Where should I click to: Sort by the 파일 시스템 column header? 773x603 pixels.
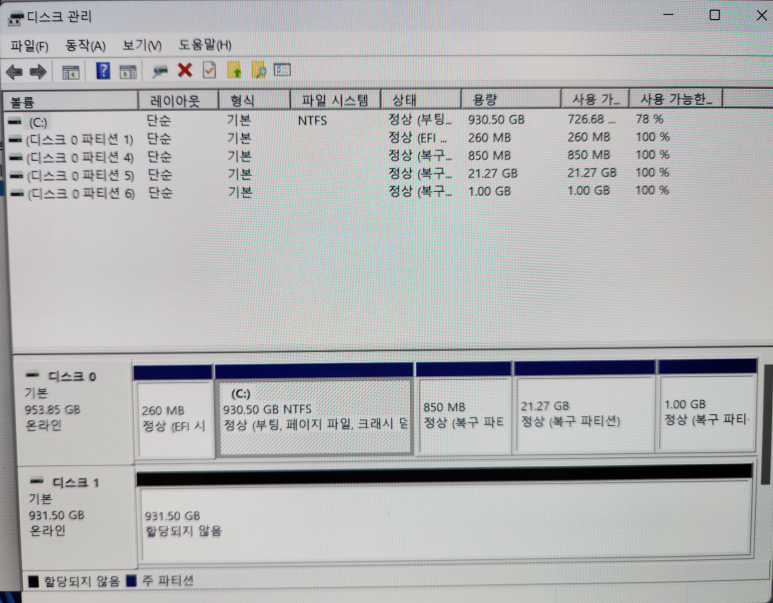(x=336, y=100)
